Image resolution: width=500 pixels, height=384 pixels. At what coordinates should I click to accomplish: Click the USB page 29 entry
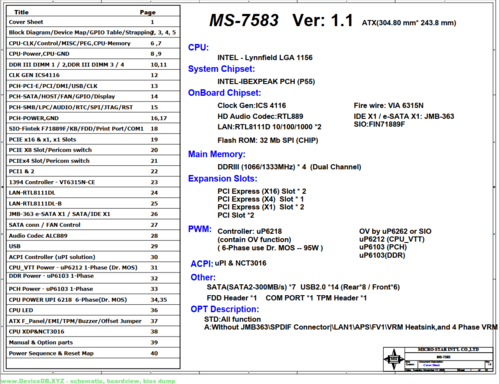click(93, 246)
